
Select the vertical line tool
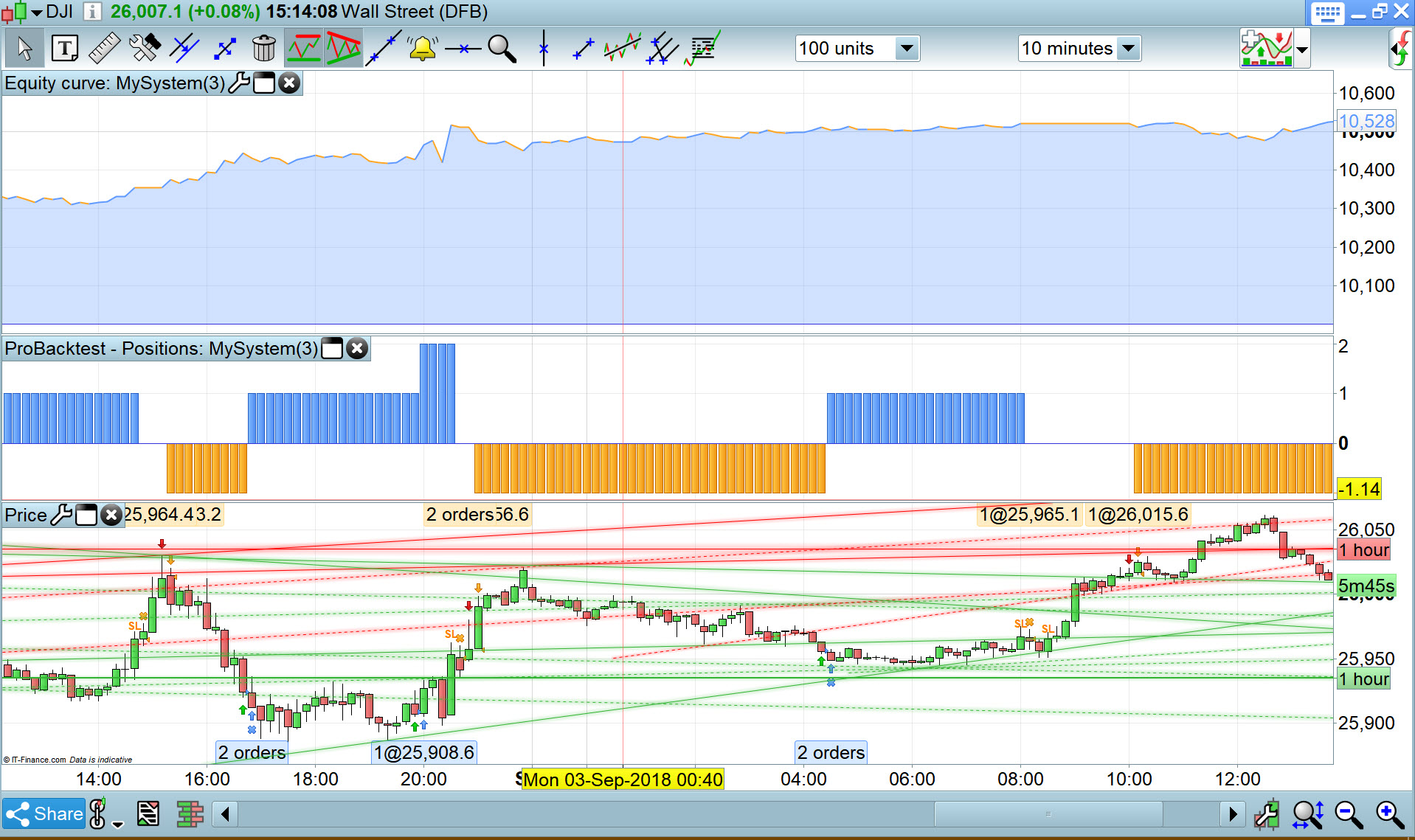point(544,49)
